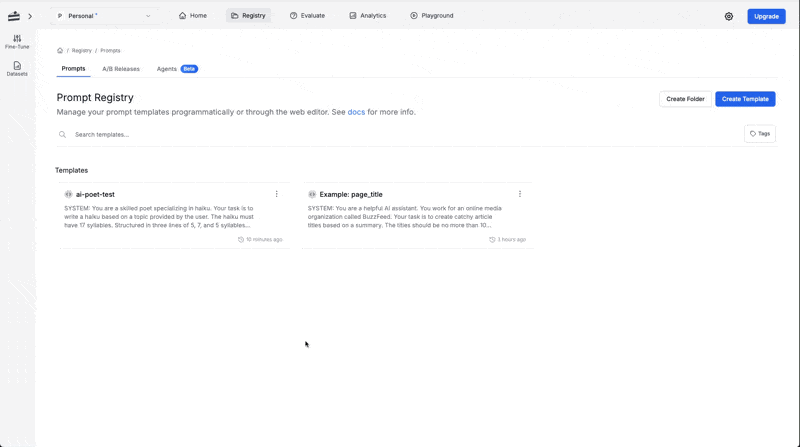800x447 pixels.
Task: Click the ai-poet-test template icon
Action: (x=68, y=194)
